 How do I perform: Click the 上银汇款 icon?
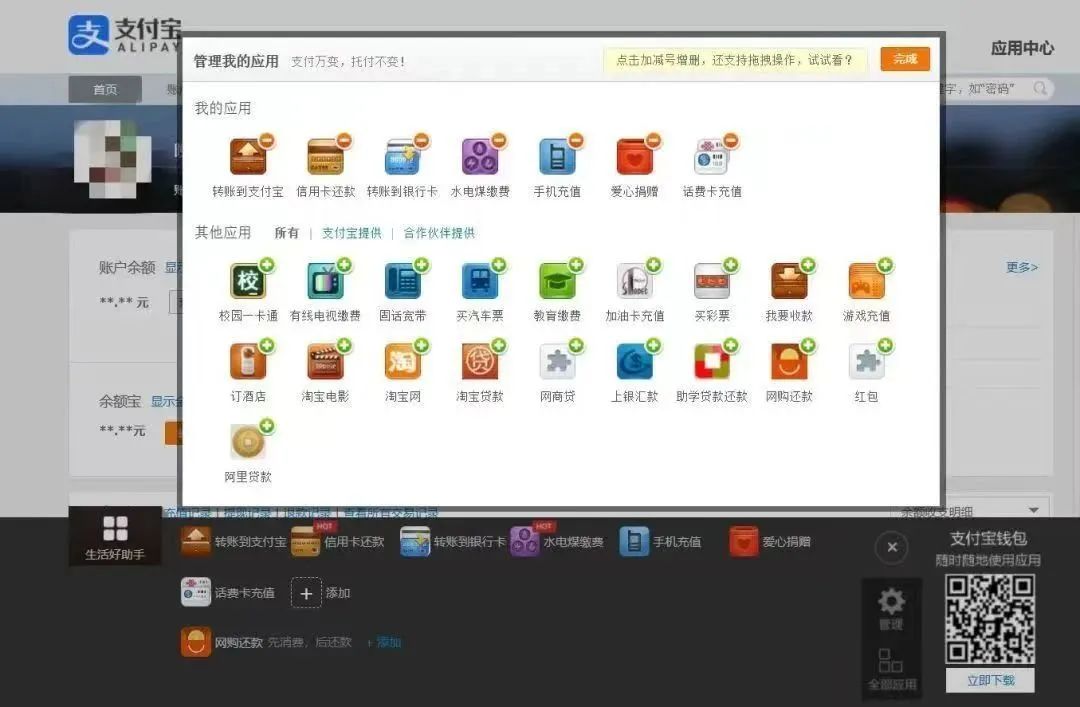[634, 362]
